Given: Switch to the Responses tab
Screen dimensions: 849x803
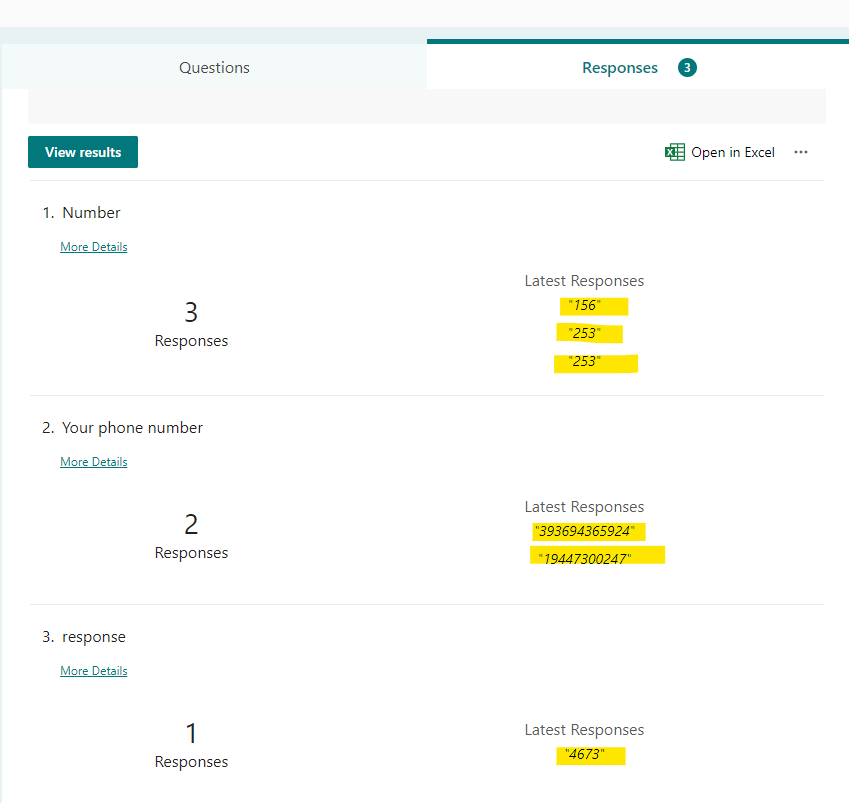Looking at the screenshot, I should (619, 67).
